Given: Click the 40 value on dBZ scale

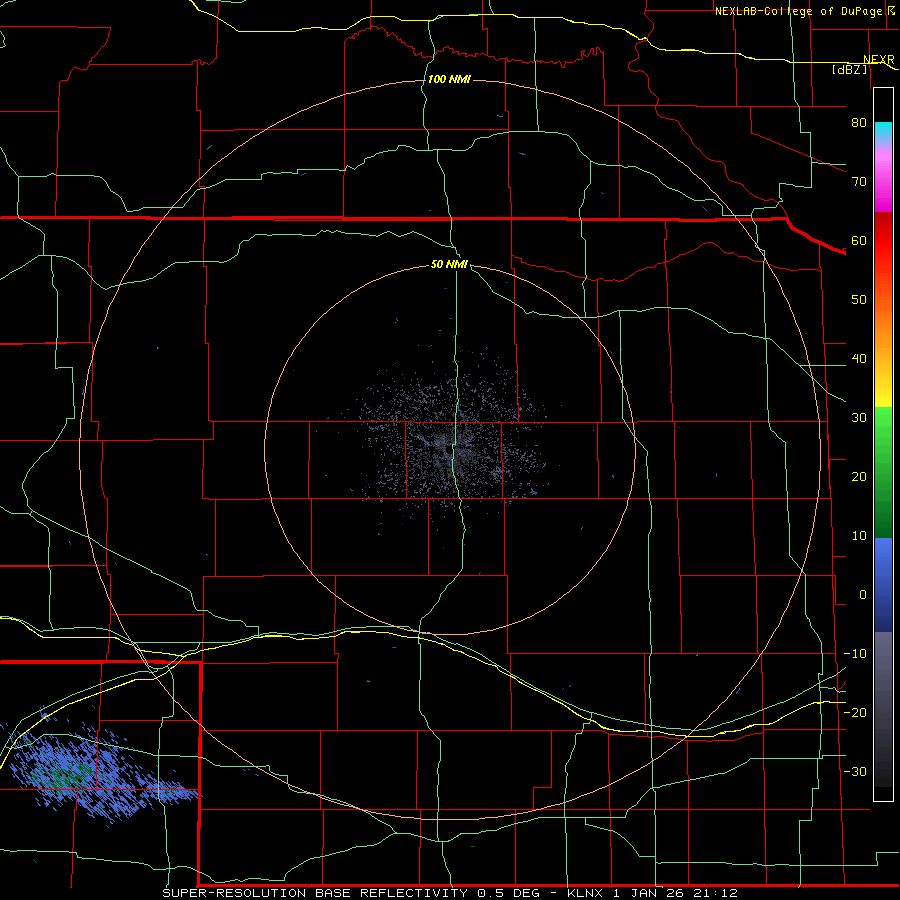Looking at the screenshot, I should [x=859, y=359].
